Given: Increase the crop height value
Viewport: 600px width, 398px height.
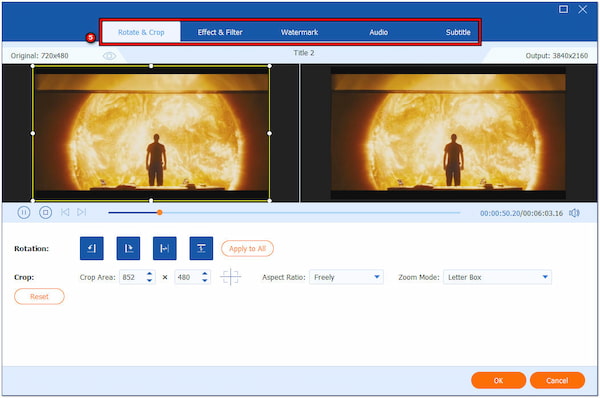Looking at the screenshot, I should tap(205, 273).
